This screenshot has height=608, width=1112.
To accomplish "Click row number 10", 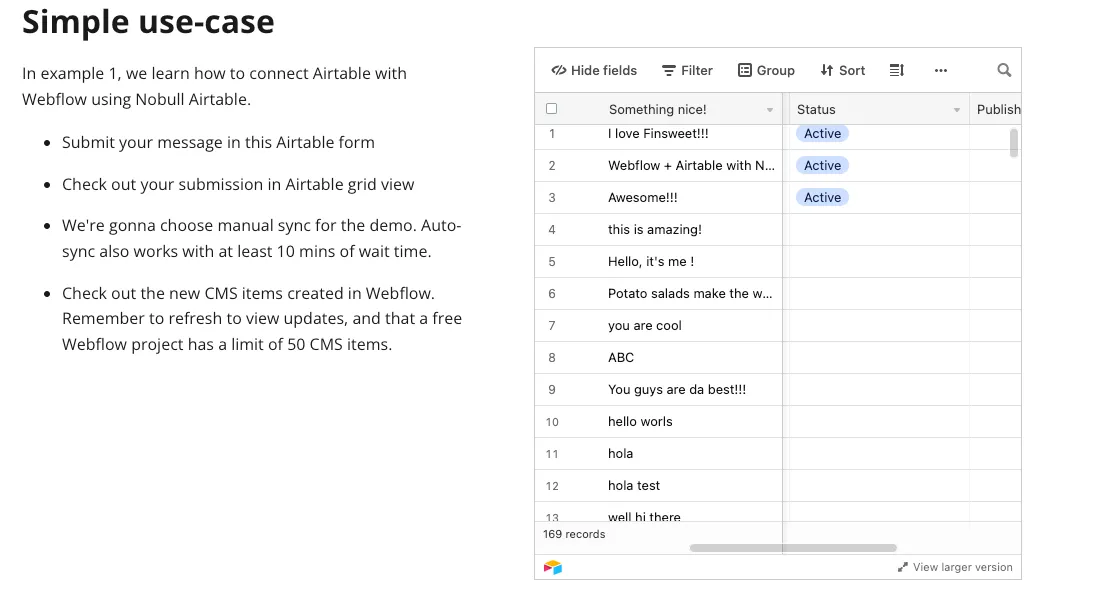I will point(552,421).
